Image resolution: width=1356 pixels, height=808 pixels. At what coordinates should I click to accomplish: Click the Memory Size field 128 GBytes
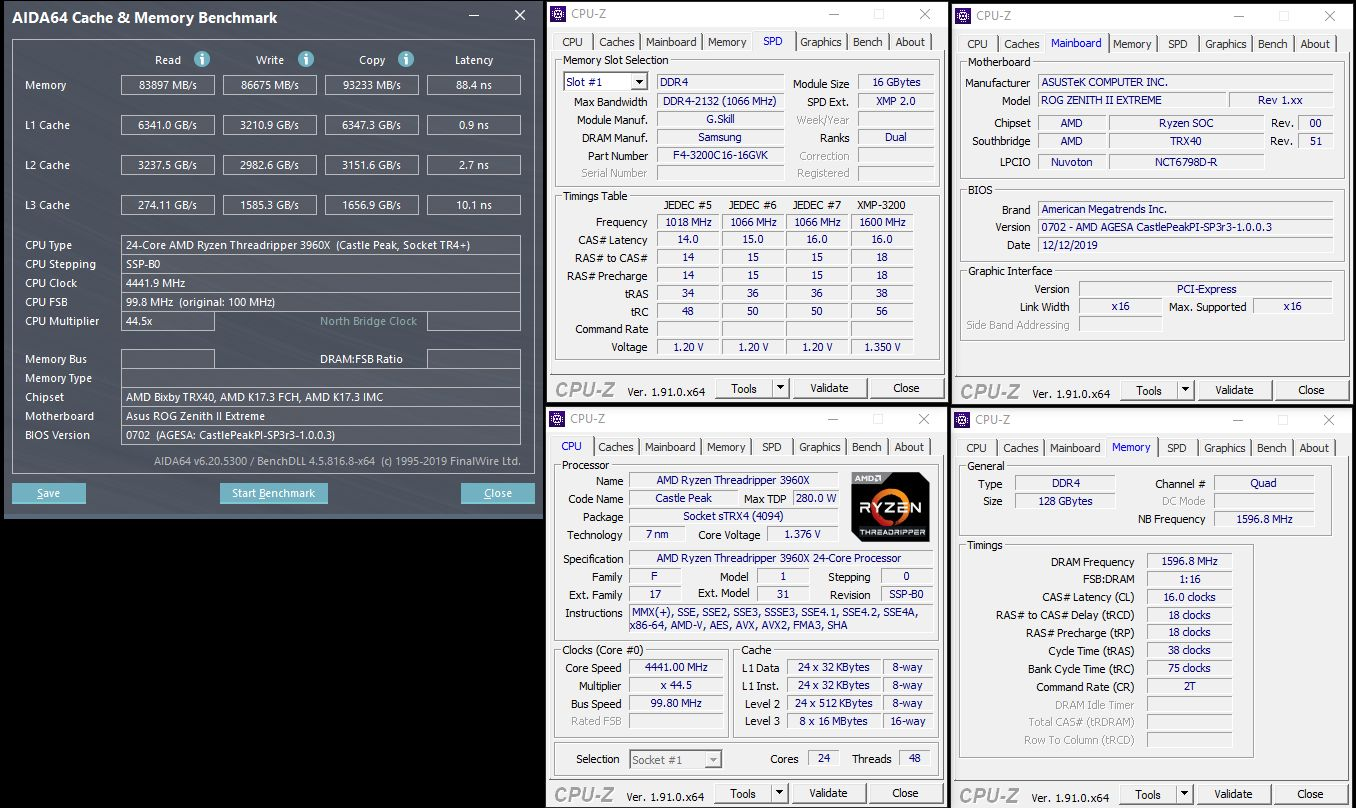tap(1065, 501)
